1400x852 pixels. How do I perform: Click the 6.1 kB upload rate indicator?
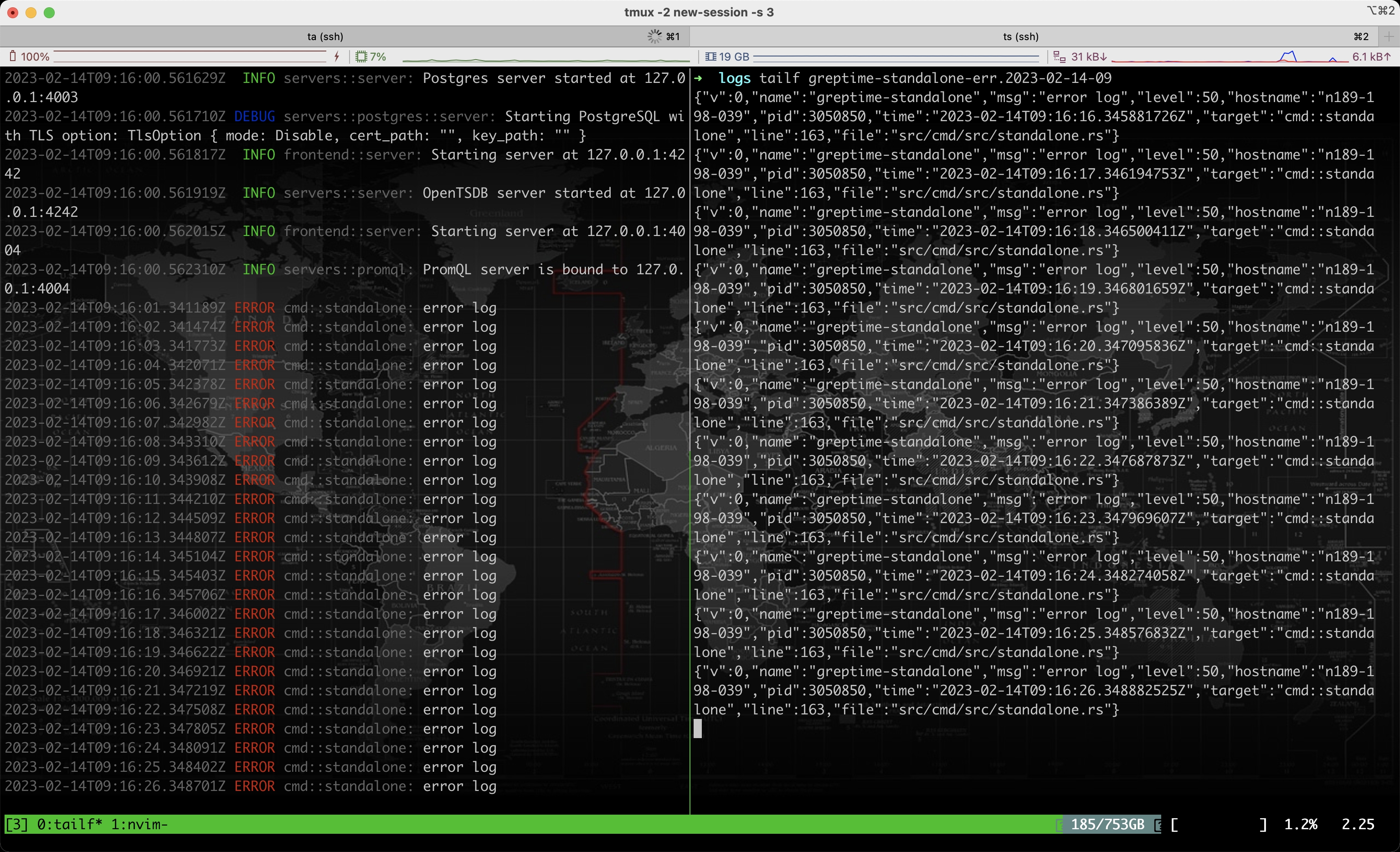tap(1372, 56)
